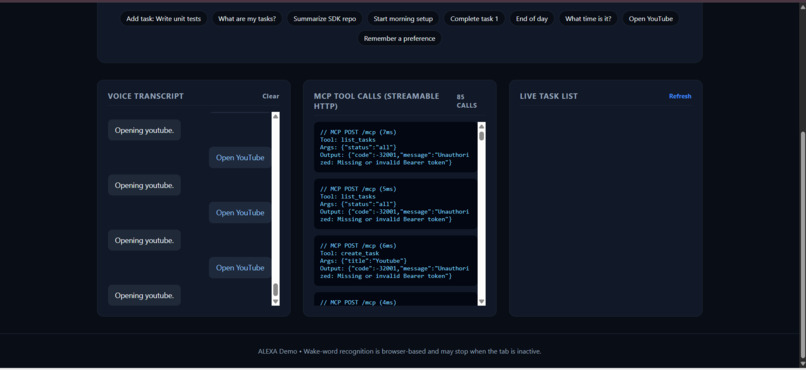Run the 'Start morning setup' chip

pyautogui.click(x=403, y=18)
